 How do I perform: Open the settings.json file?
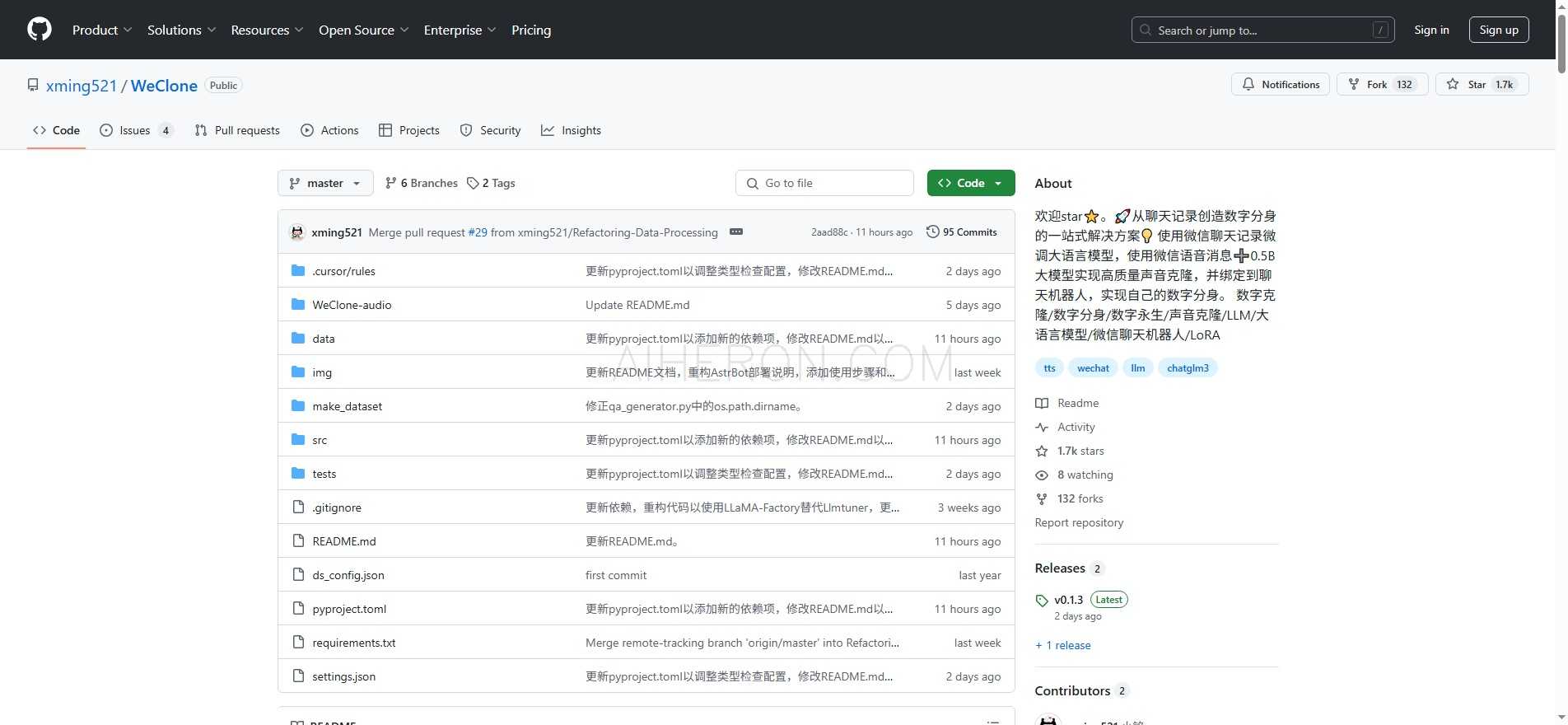343,676
